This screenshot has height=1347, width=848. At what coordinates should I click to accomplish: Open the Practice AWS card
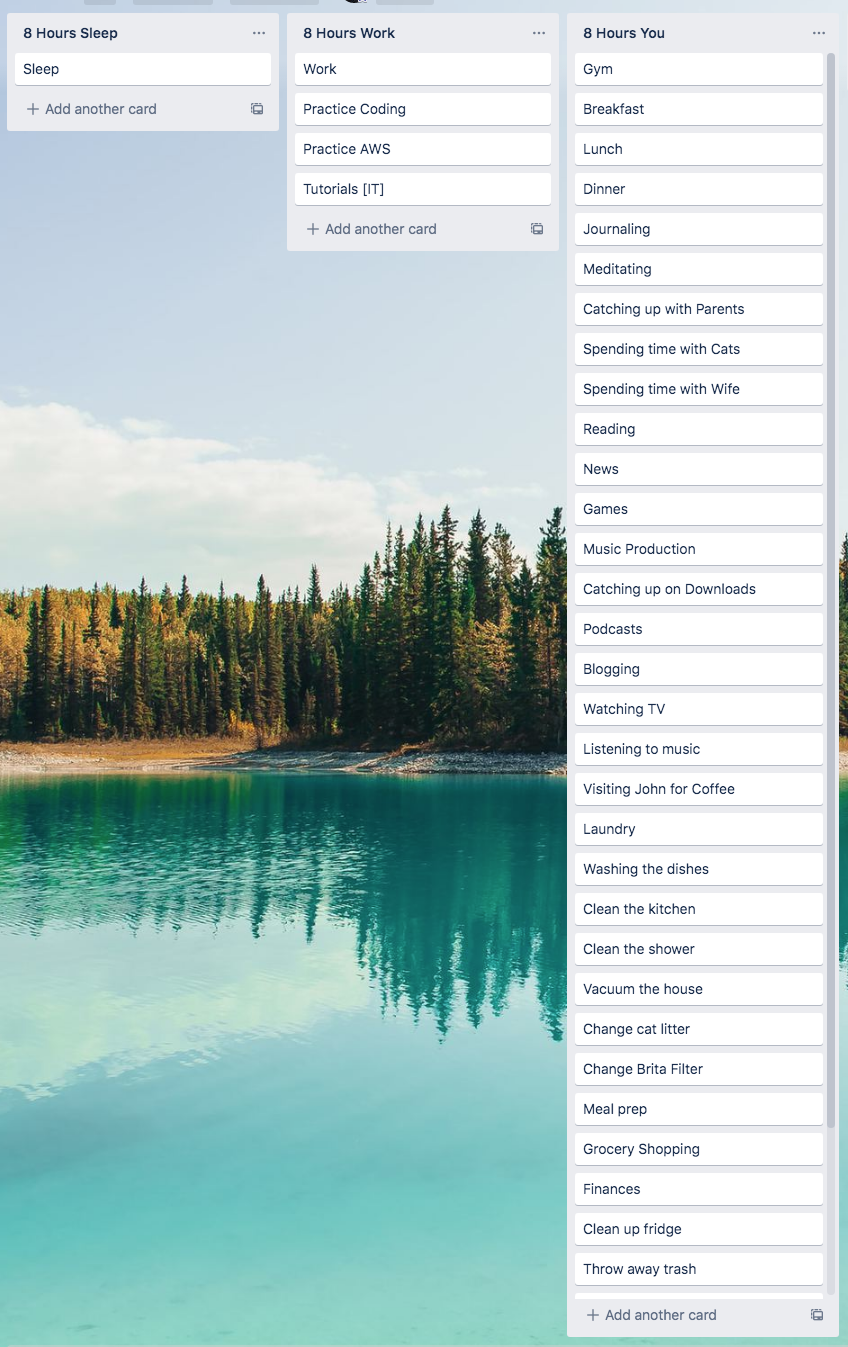tap(423, 149)
